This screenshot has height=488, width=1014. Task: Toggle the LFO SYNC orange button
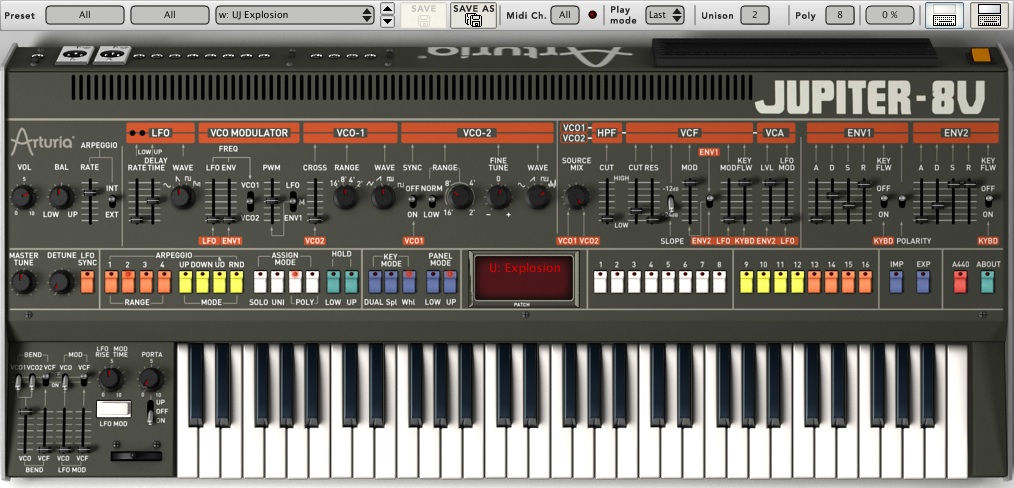click(x=87, y=282)
